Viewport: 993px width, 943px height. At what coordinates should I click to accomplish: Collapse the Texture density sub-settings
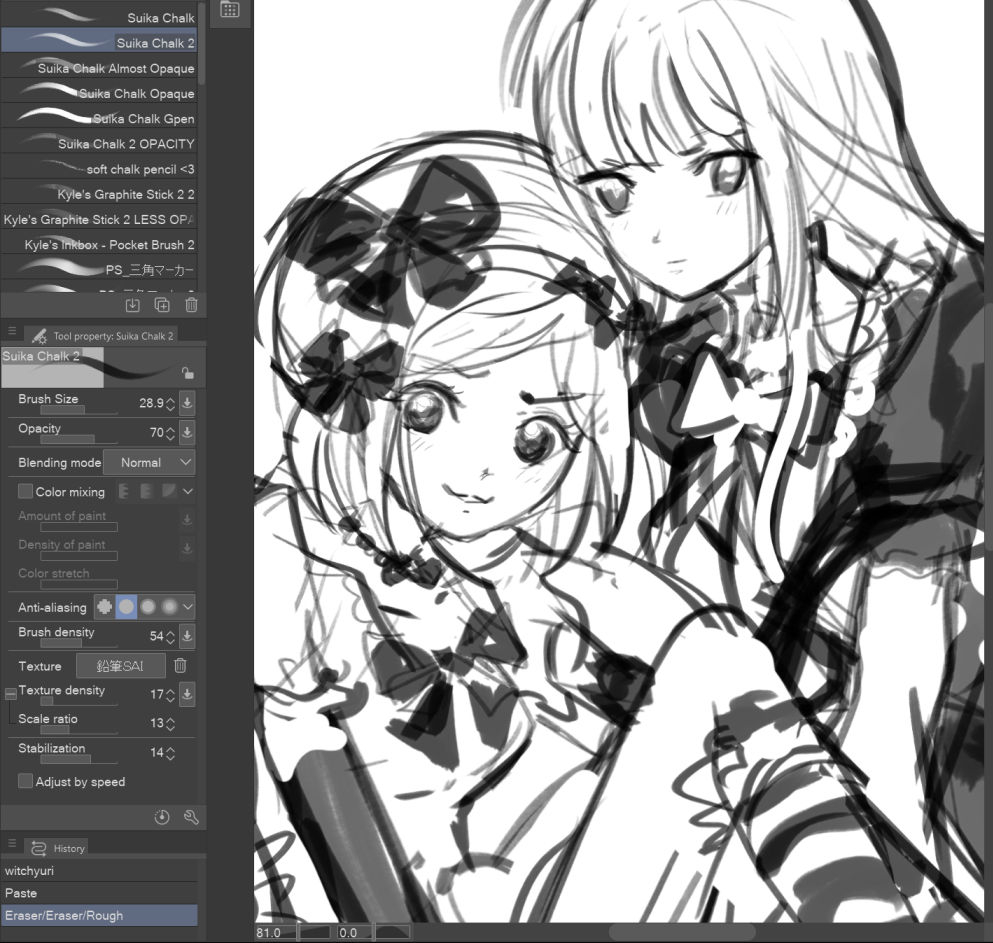pos(10,692)
